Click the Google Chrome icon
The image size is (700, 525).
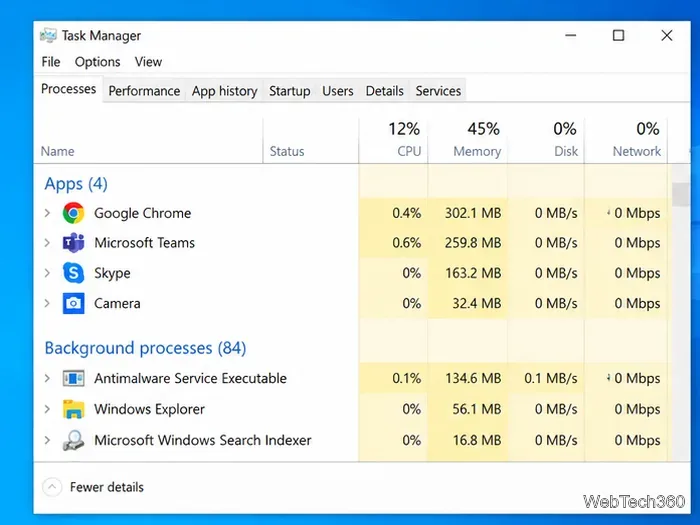(x=74, y=213)
